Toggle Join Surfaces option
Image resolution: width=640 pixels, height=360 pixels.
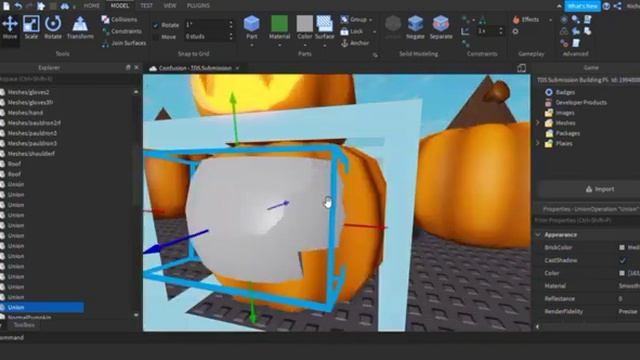tap(124, 43)
